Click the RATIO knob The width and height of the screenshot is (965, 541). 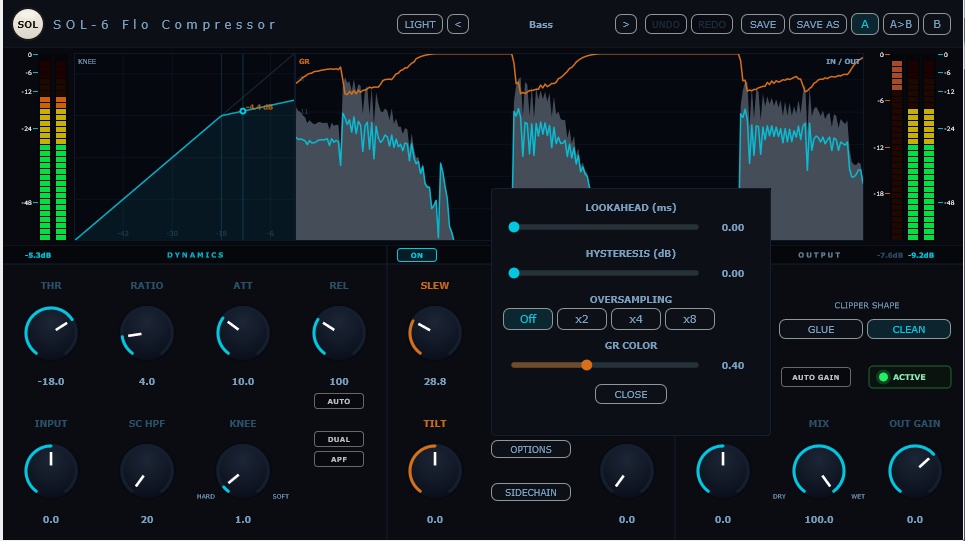tap(147, 332)
